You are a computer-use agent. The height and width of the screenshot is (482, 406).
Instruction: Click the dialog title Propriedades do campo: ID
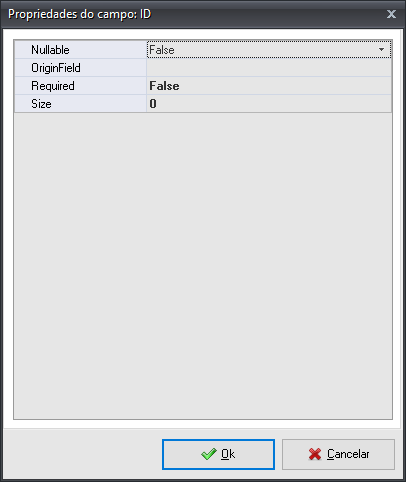pos(80,14)
